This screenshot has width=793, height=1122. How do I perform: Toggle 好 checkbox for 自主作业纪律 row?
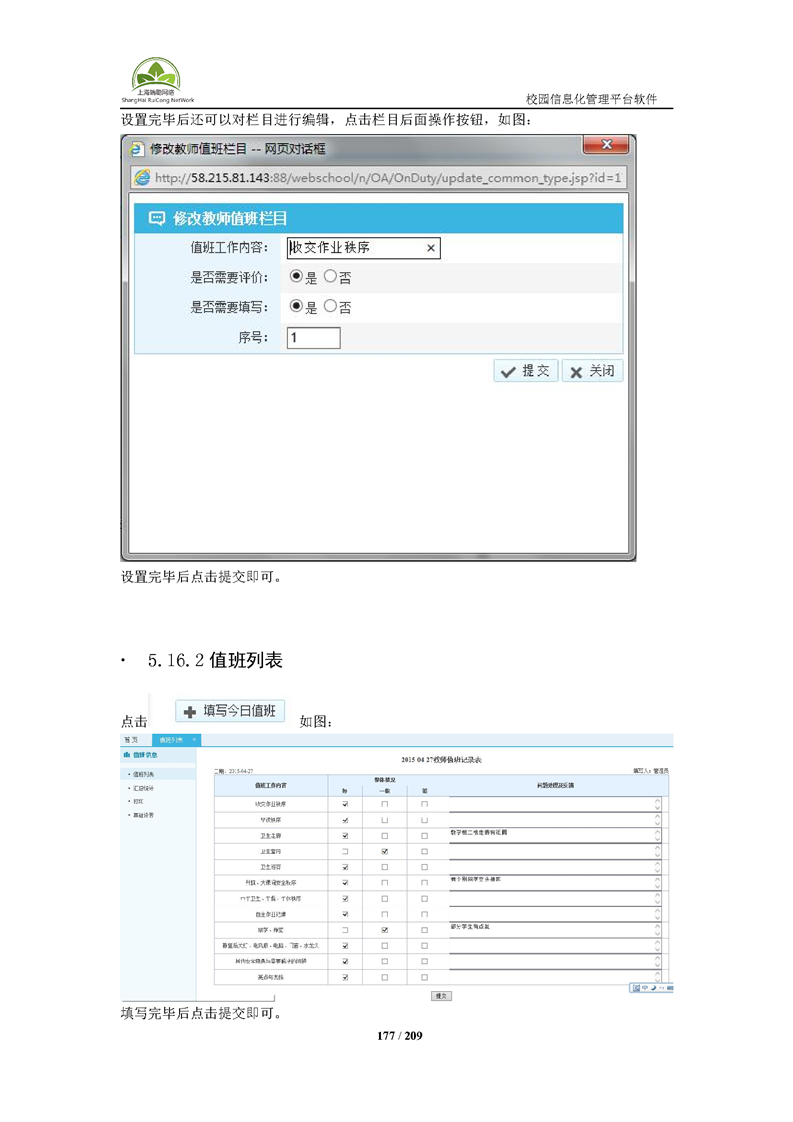345,914
